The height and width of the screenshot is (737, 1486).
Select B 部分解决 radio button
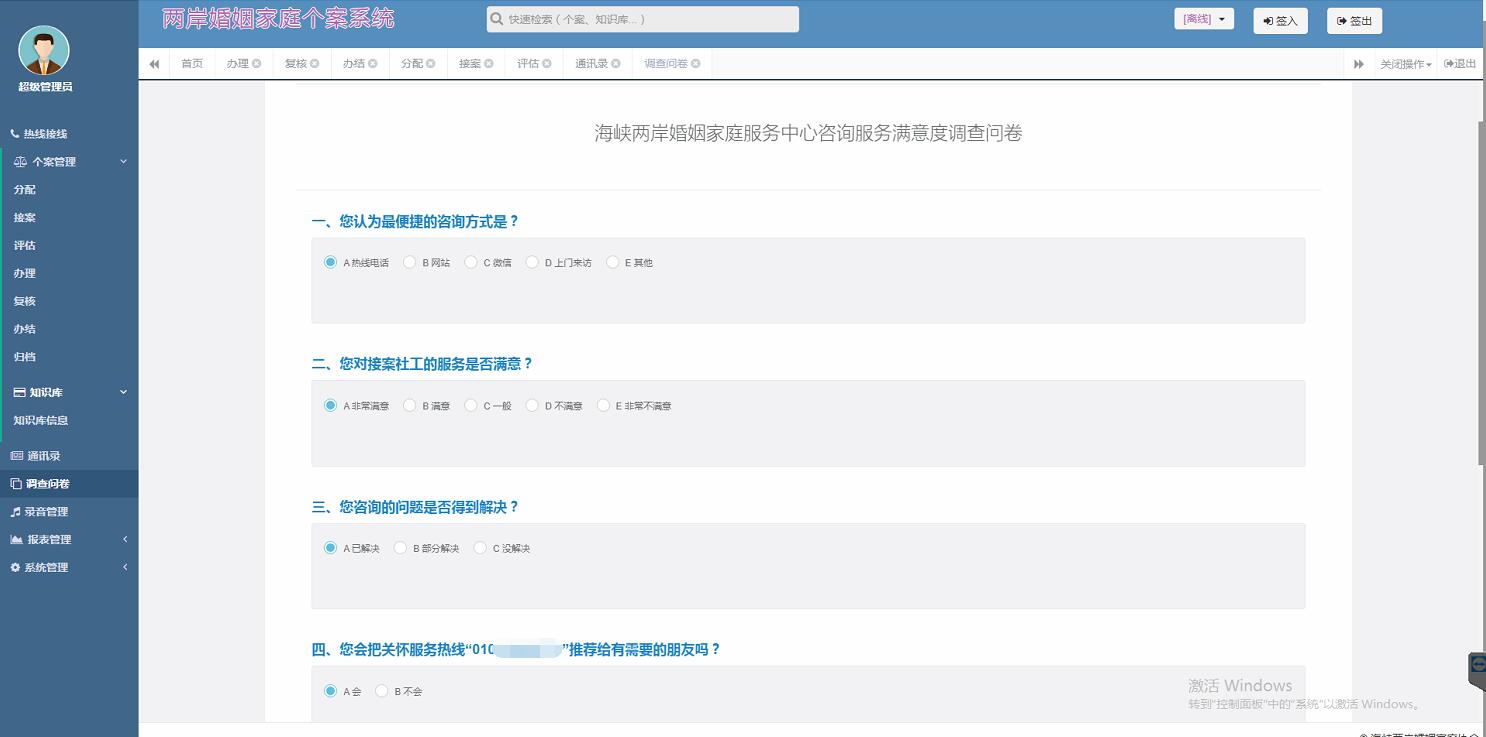coord(400,548)
